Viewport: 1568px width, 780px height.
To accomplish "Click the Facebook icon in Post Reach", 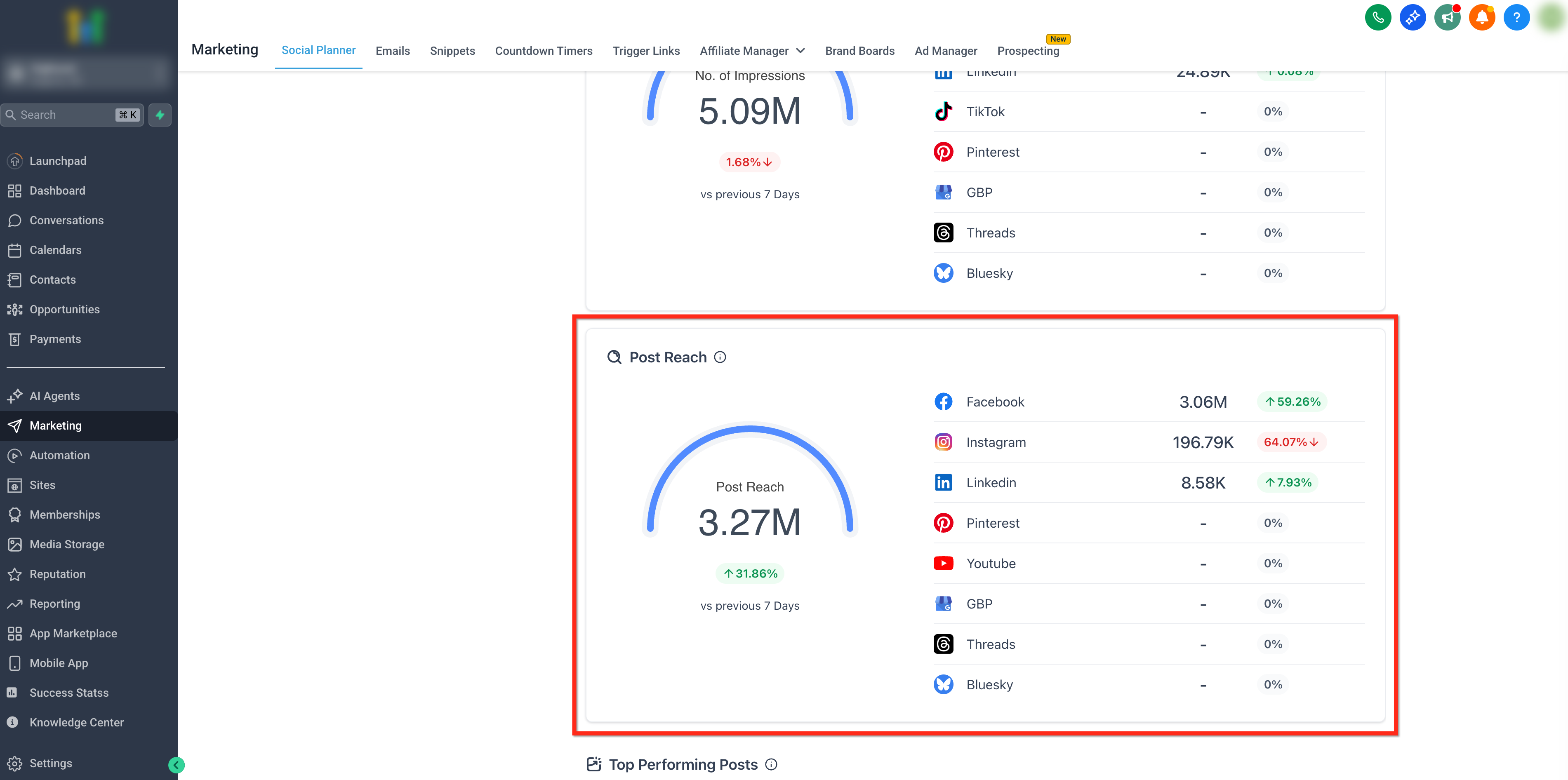I will (x=944, y=402).
